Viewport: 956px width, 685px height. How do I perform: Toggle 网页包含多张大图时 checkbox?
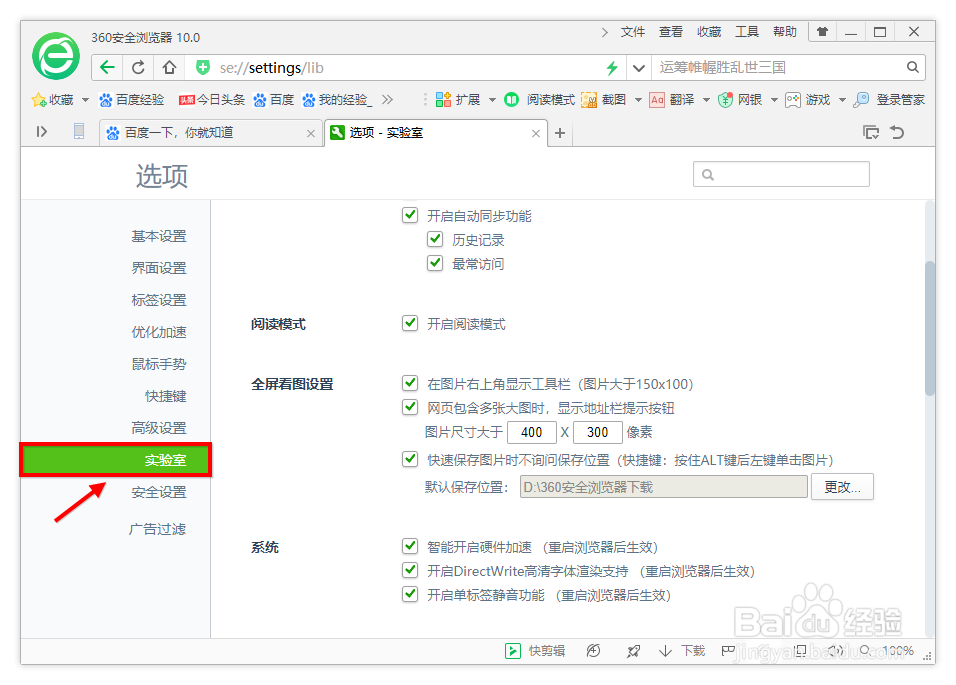click(x=410, y=407)
